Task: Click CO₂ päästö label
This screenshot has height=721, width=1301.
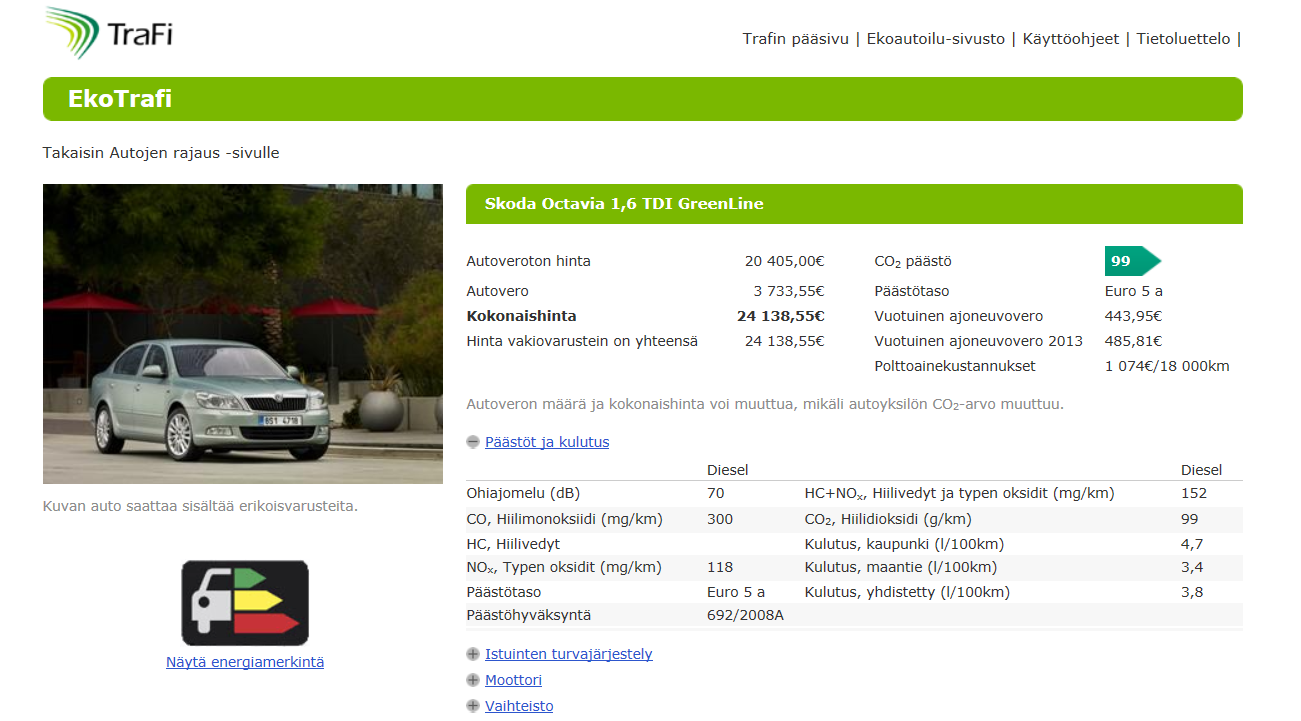Action: (913, 262)
